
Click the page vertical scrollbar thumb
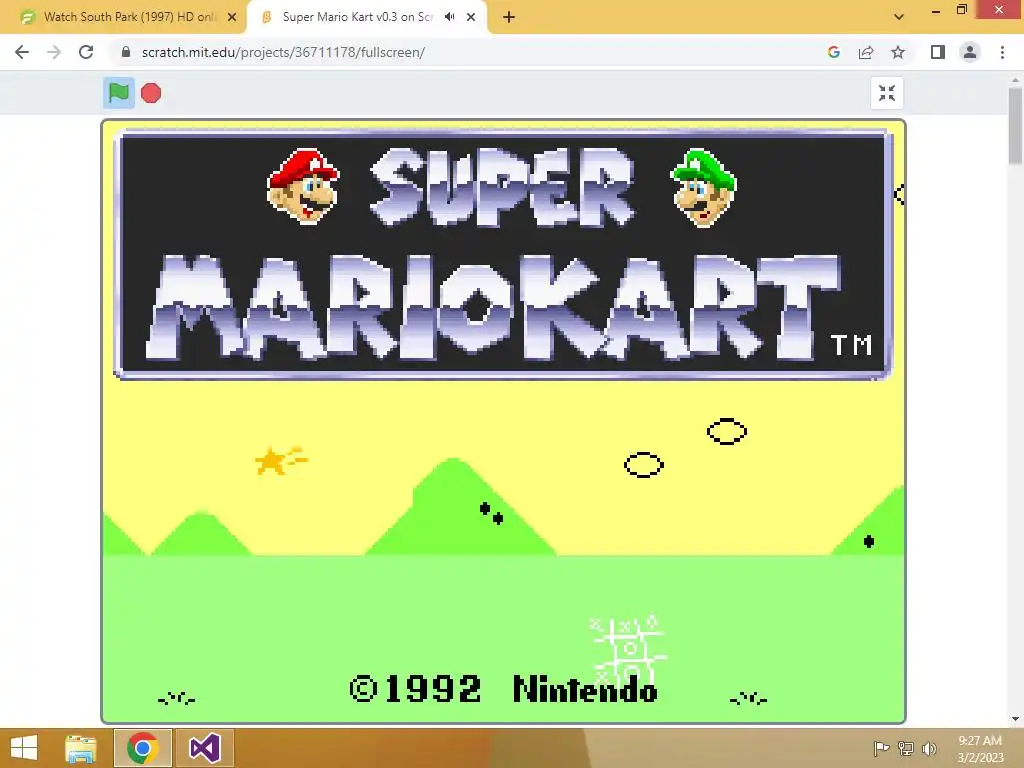click(1015, 126)
